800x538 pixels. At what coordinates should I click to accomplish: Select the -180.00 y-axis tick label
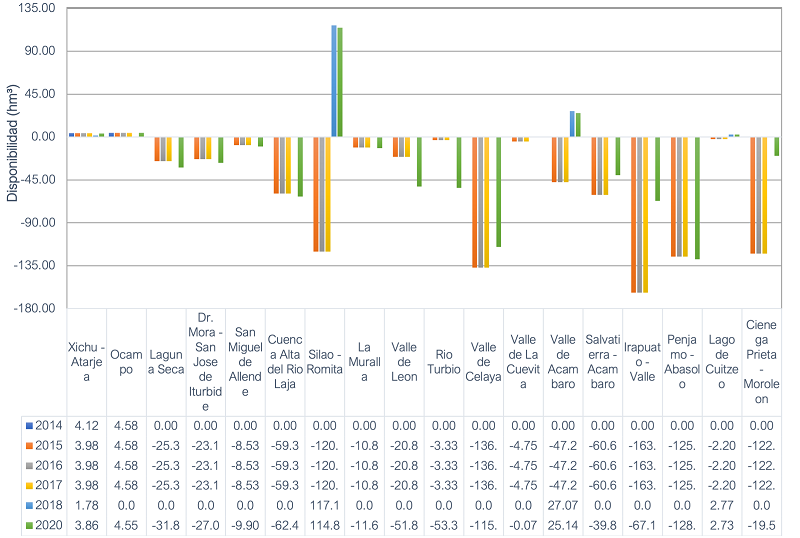point(35,308)
